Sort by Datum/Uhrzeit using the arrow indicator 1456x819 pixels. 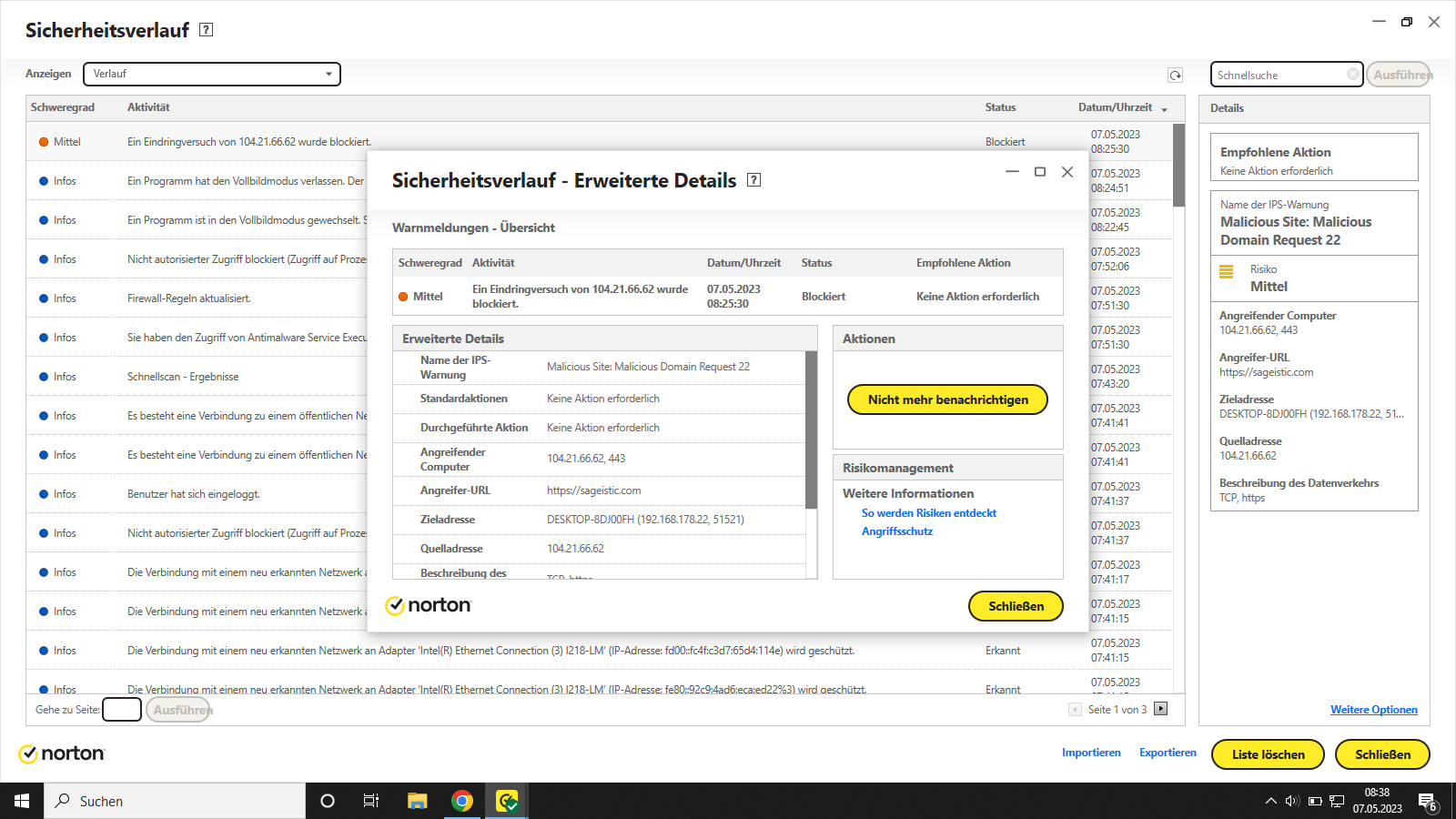click(x=1164, y=109)
